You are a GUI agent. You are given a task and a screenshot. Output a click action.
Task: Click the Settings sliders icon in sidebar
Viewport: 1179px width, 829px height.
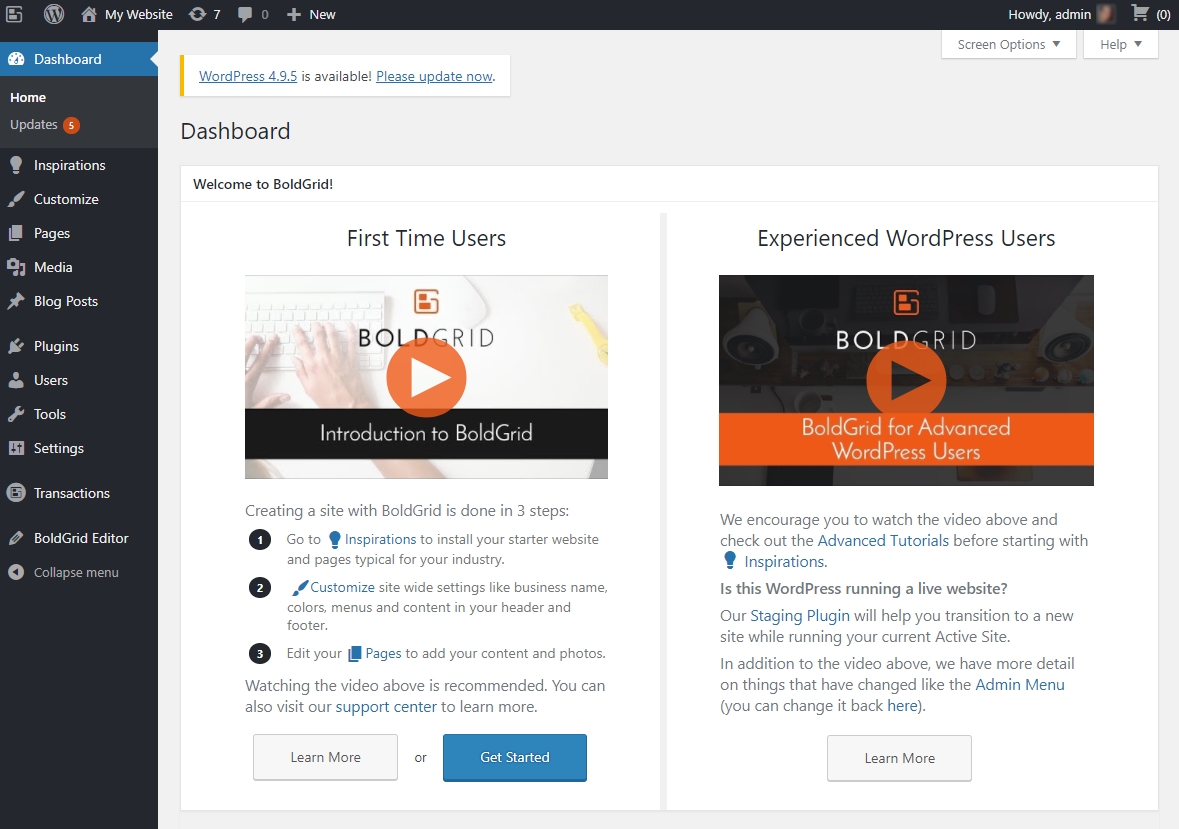point(16,448)
